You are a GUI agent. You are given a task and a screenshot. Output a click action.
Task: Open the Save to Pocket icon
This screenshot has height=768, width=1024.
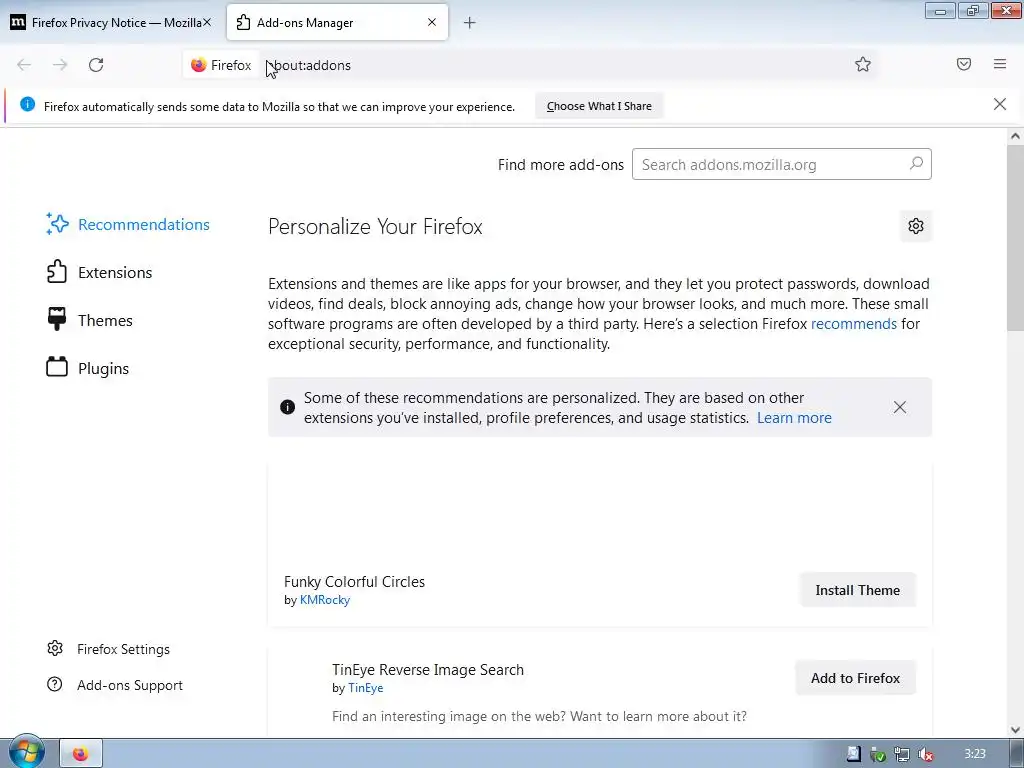point(964,64)
